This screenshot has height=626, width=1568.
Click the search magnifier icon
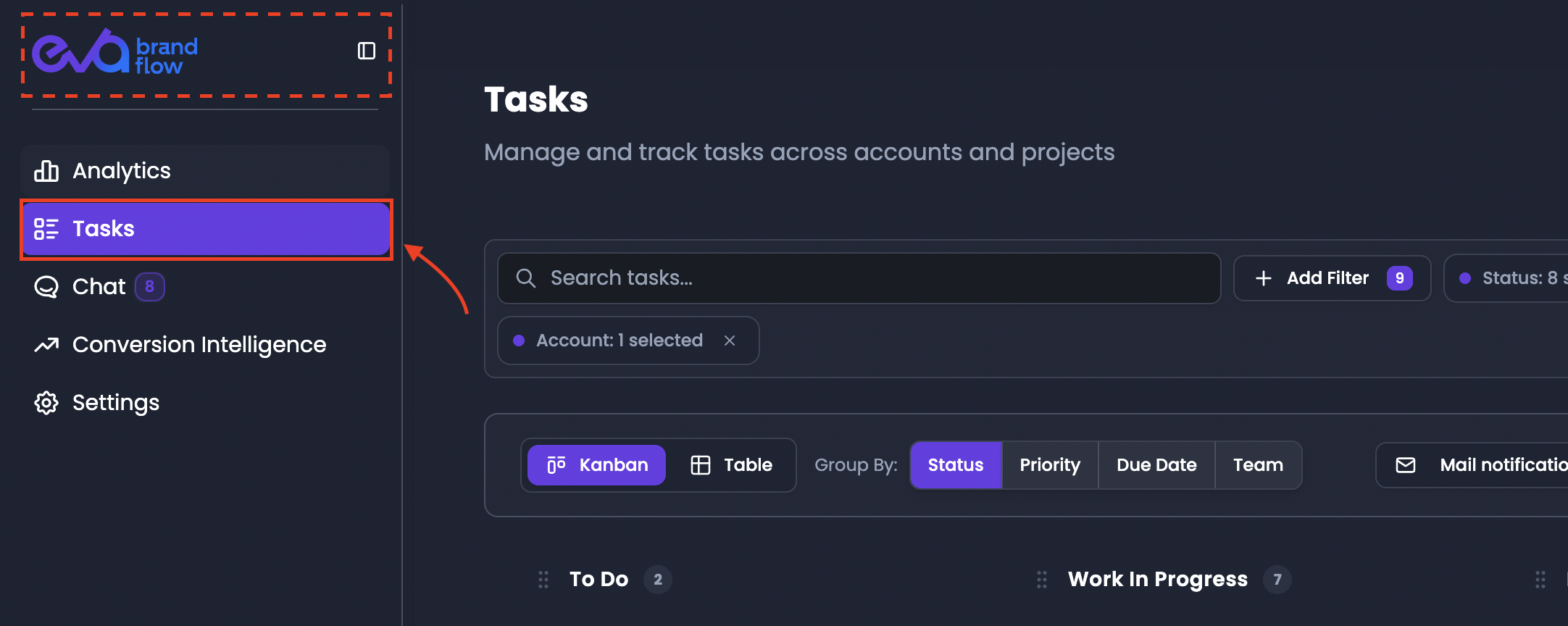(x=526, y=278)
